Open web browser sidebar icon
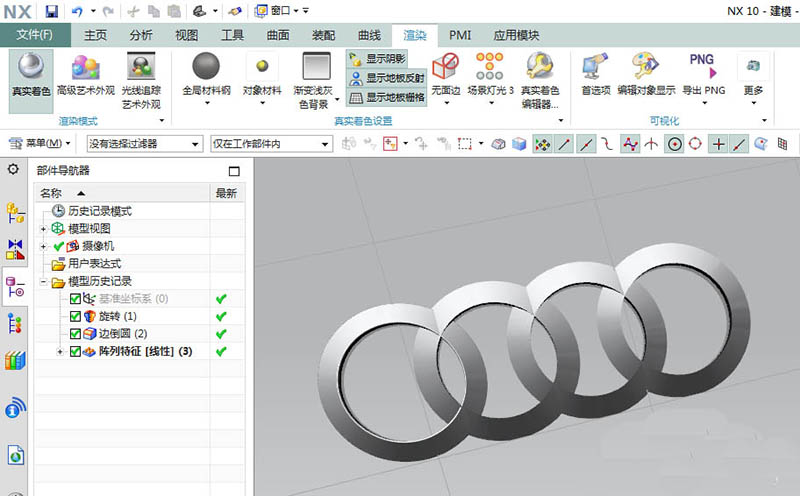800x496 pixels. pos(16,455)
